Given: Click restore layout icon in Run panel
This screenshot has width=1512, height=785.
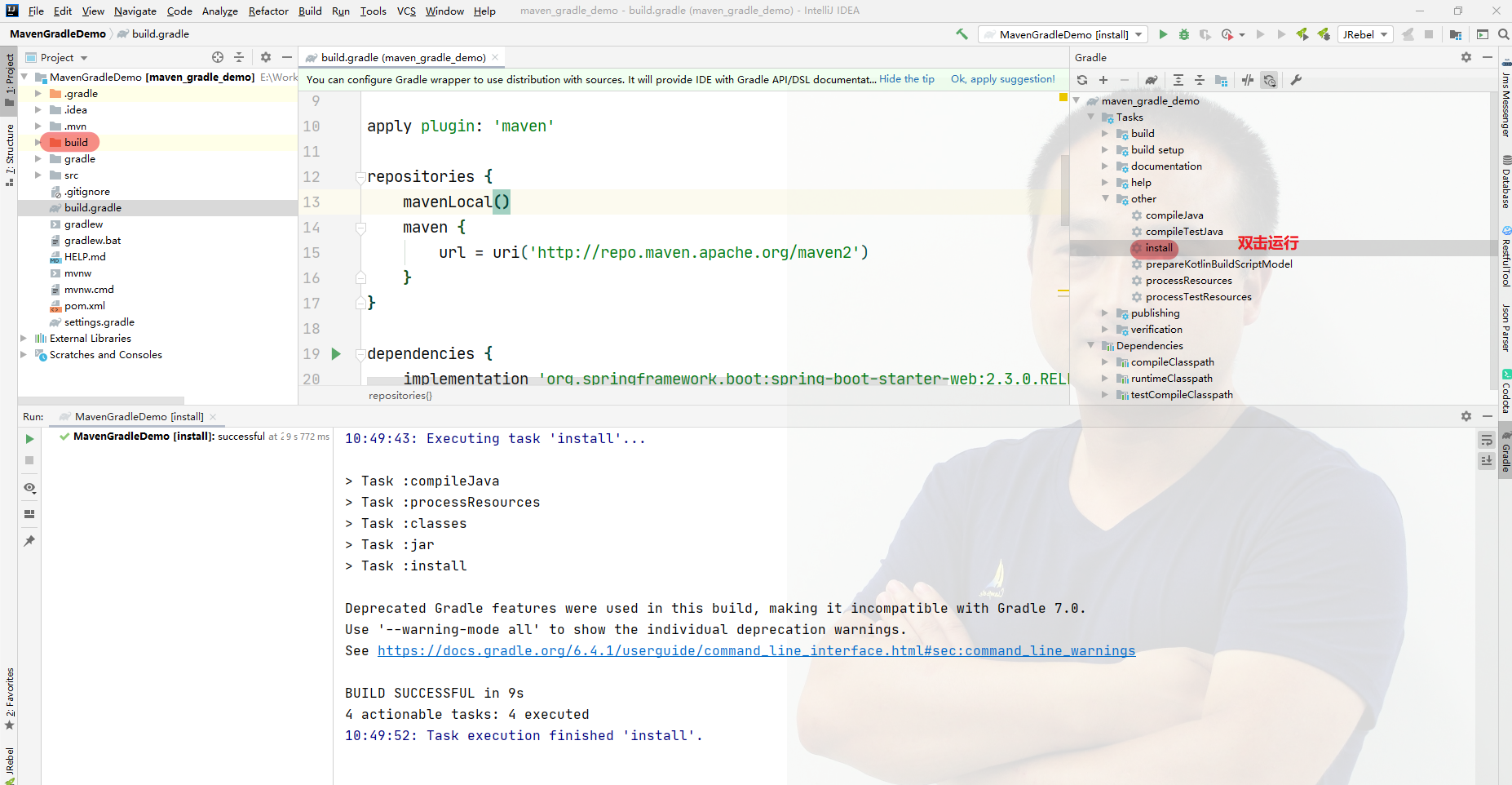Looking at the screenshot, I should pos(29,514).
